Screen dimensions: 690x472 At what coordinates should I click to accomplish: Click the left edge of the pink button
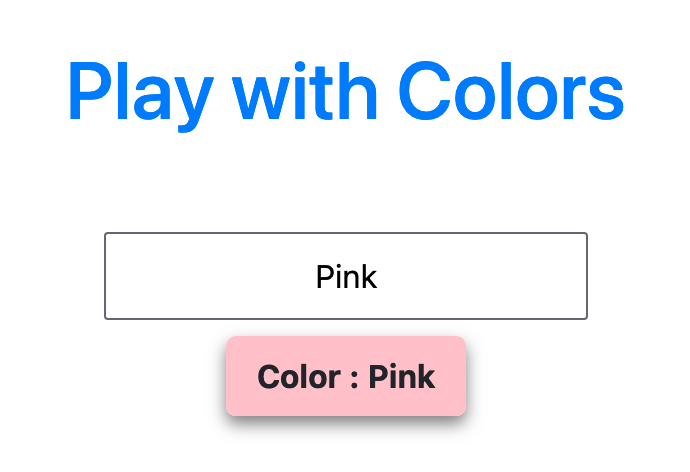[231, 376]
